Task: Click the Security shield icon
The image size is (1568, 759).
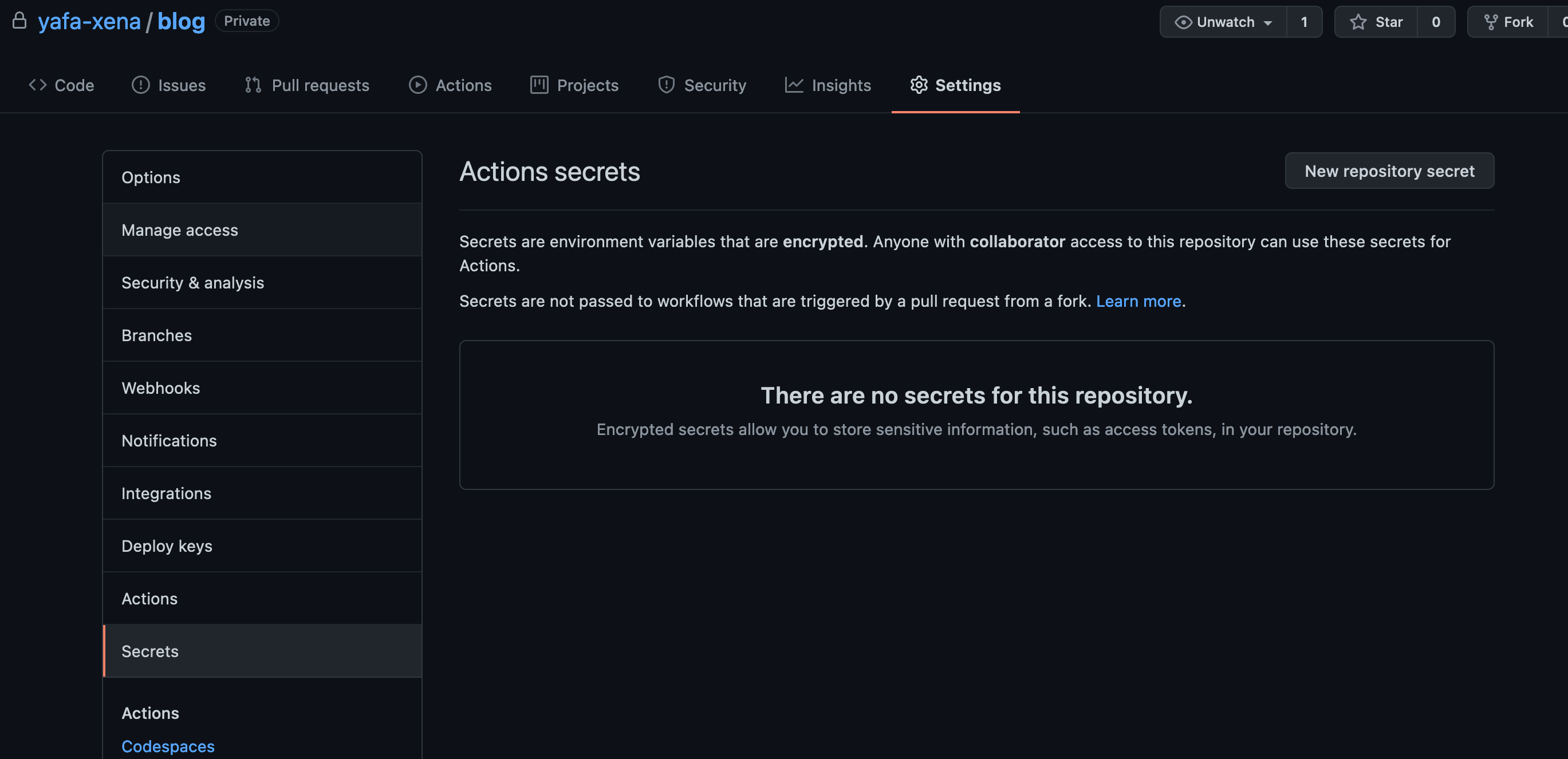Action: [667, 85]
